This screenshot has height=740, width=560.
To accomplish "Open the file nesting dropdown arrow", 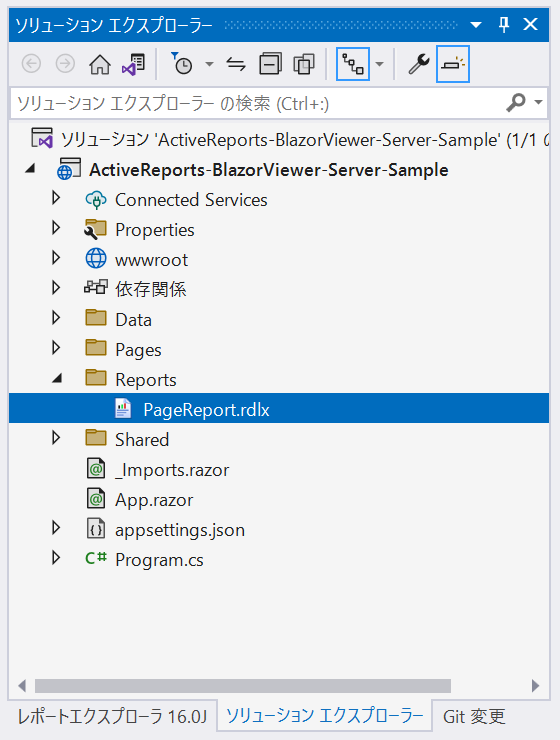I will click(x=379, y=64).
